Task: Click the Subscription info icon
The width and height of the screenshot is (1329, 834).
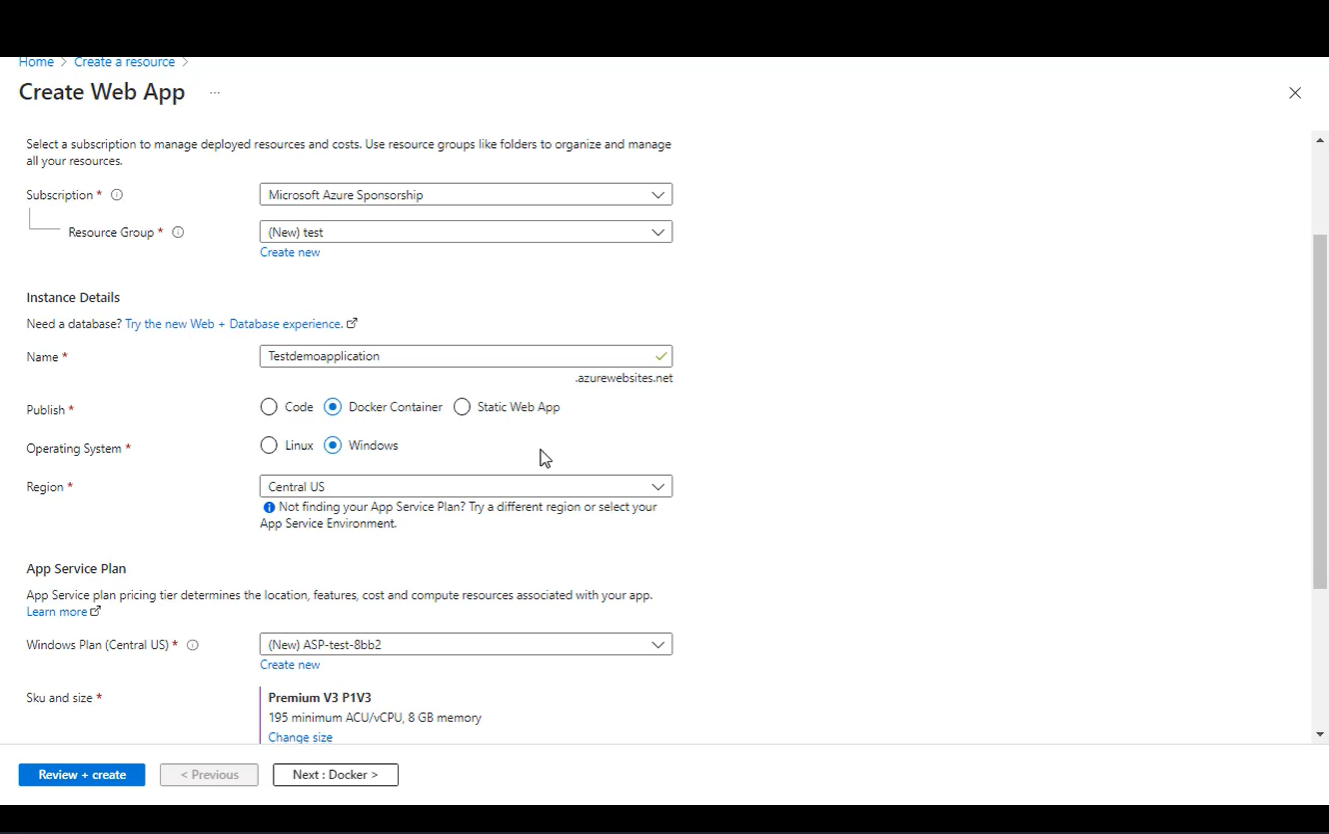Action: click(117, 195)
